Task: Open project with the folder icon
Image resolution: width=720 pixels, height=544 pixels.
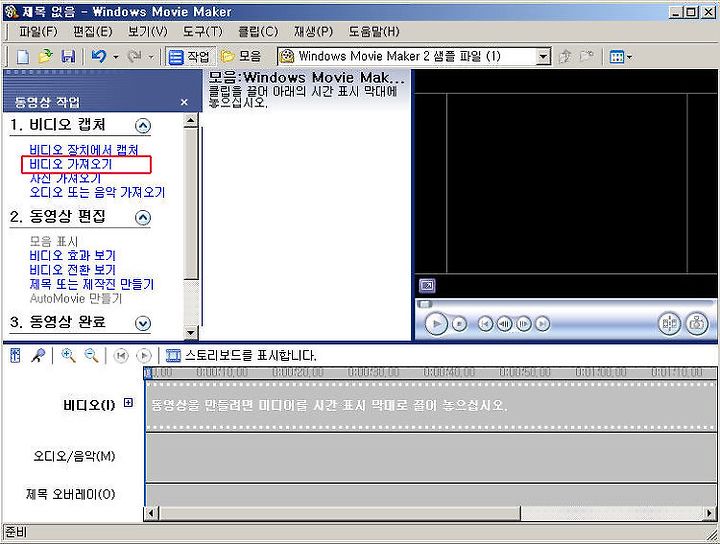Action: coord(45,56)
